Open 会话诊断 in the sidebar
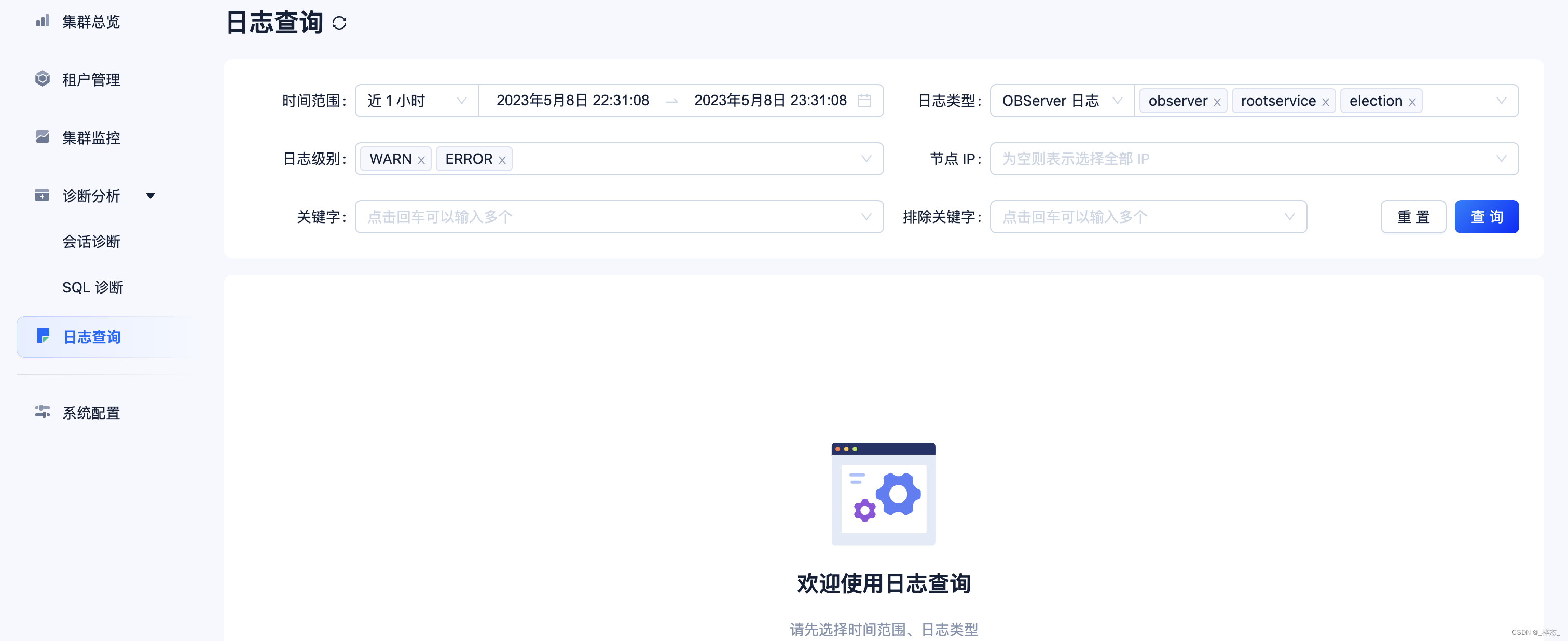Image resolution: width=1568 pixels, height=641 pixels. point(91,242)
